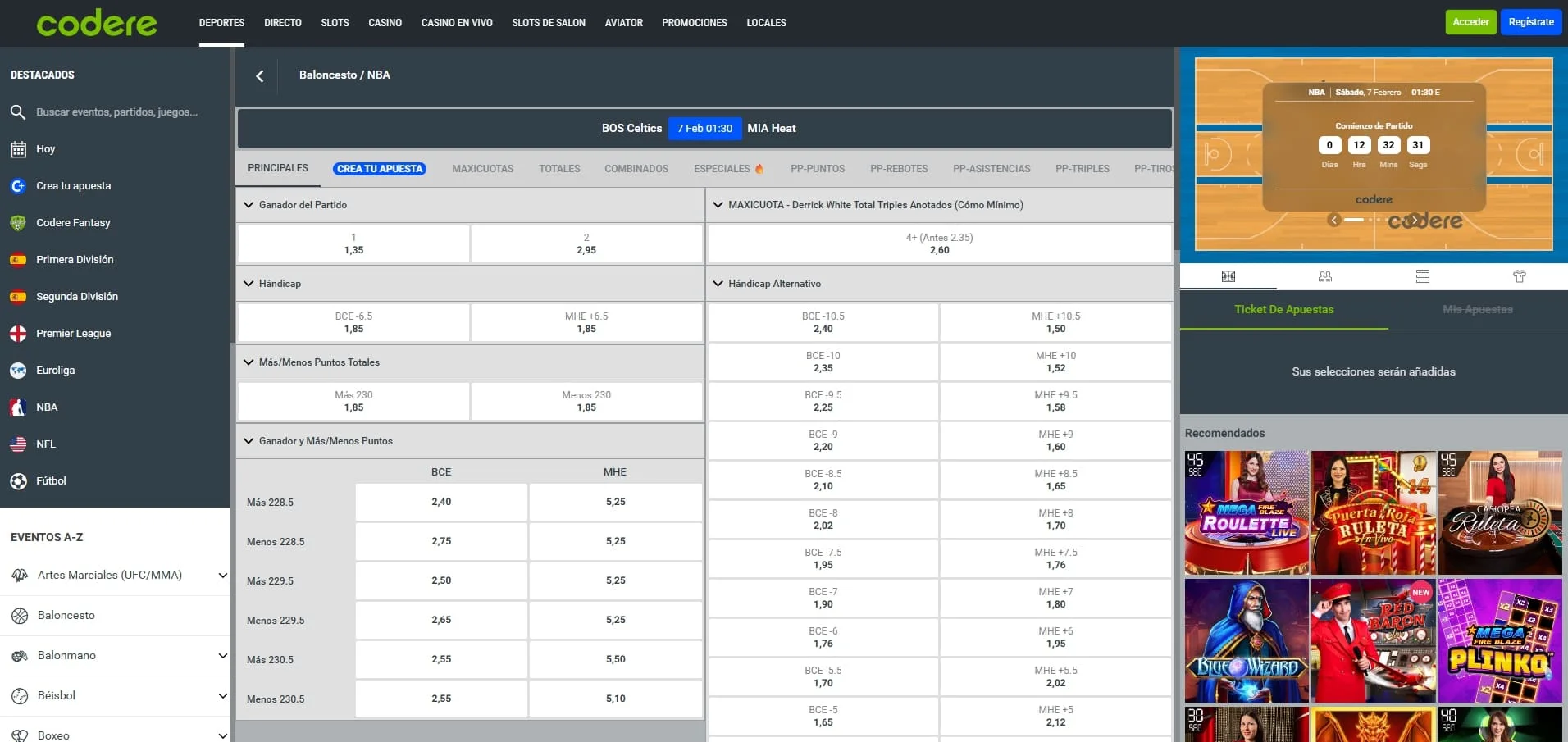
Task: Click the Balonmano sport icon
Action: coord(20,656)
